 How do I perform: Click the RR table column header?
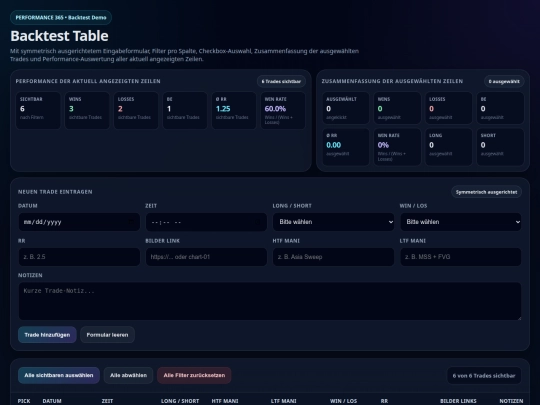coord(384,401)
